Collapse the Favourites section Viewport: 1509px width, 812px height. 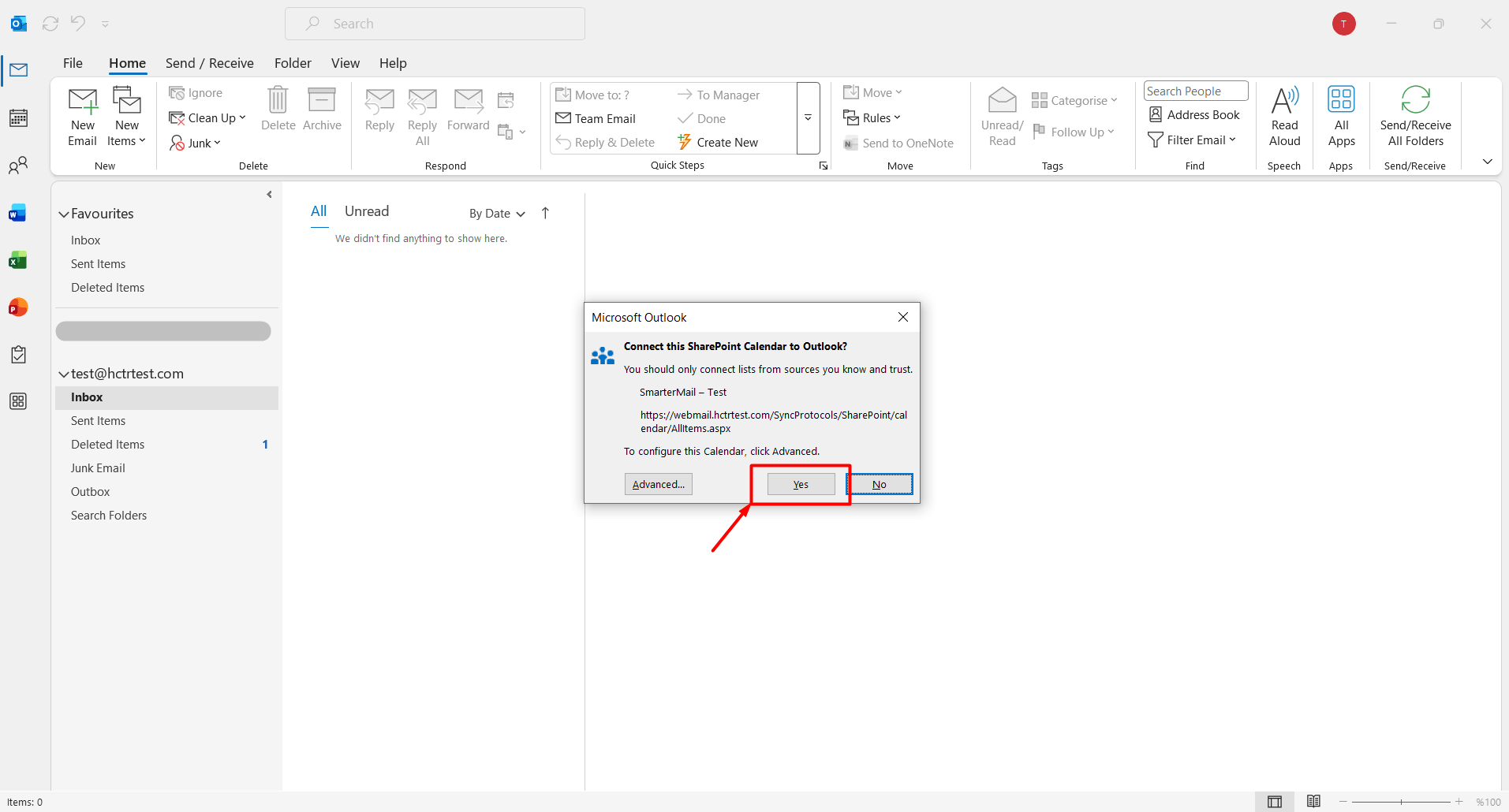tap(64, 214)
